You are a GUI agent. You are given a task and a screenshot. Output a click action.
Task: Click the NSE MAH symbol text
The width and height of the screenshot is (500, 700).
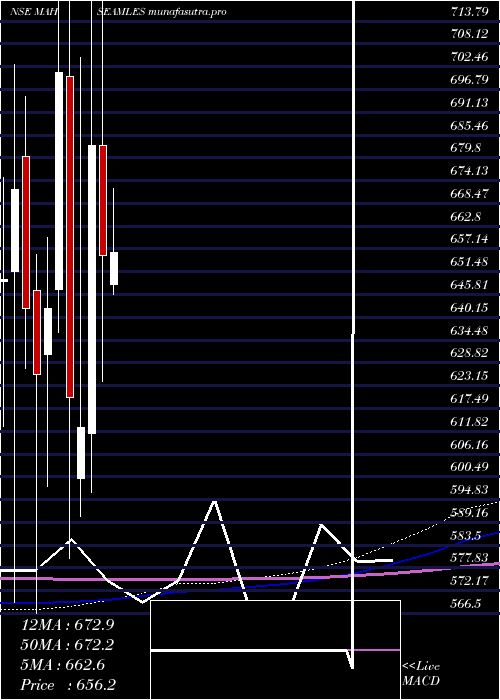coord(34,12)
